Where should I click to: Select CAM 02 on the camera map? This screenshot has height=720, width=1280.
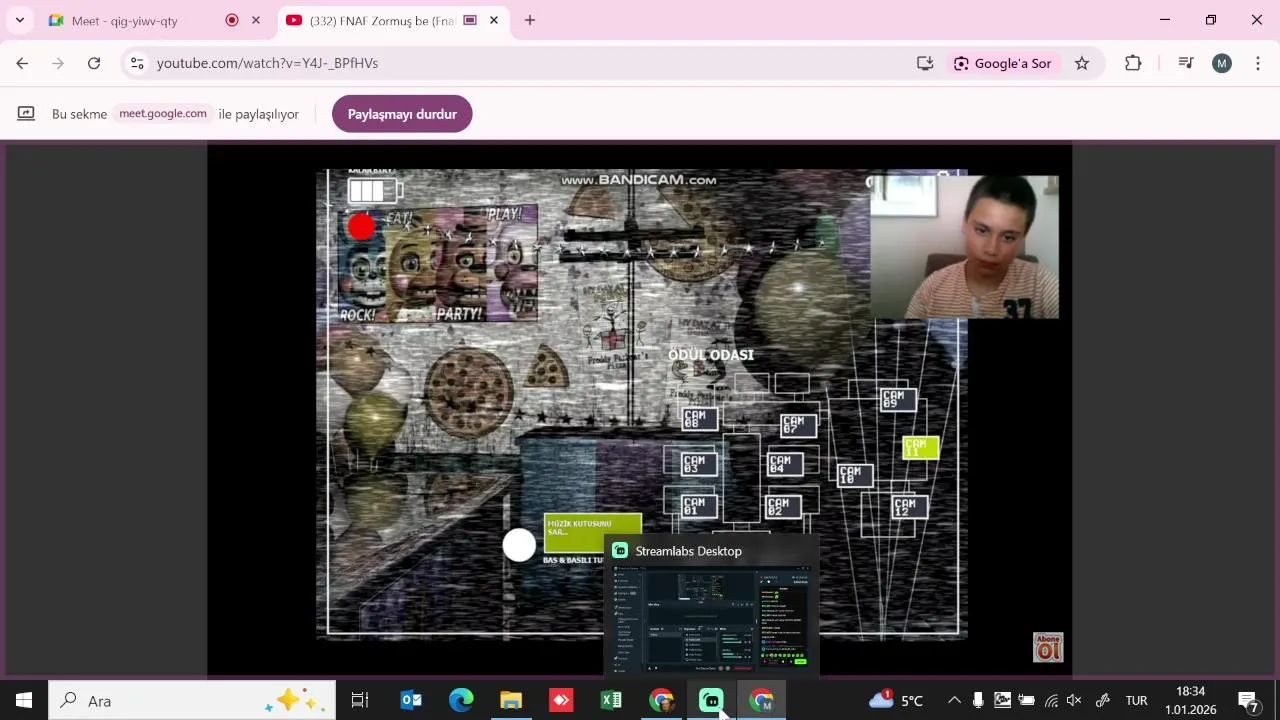[783, 507]
